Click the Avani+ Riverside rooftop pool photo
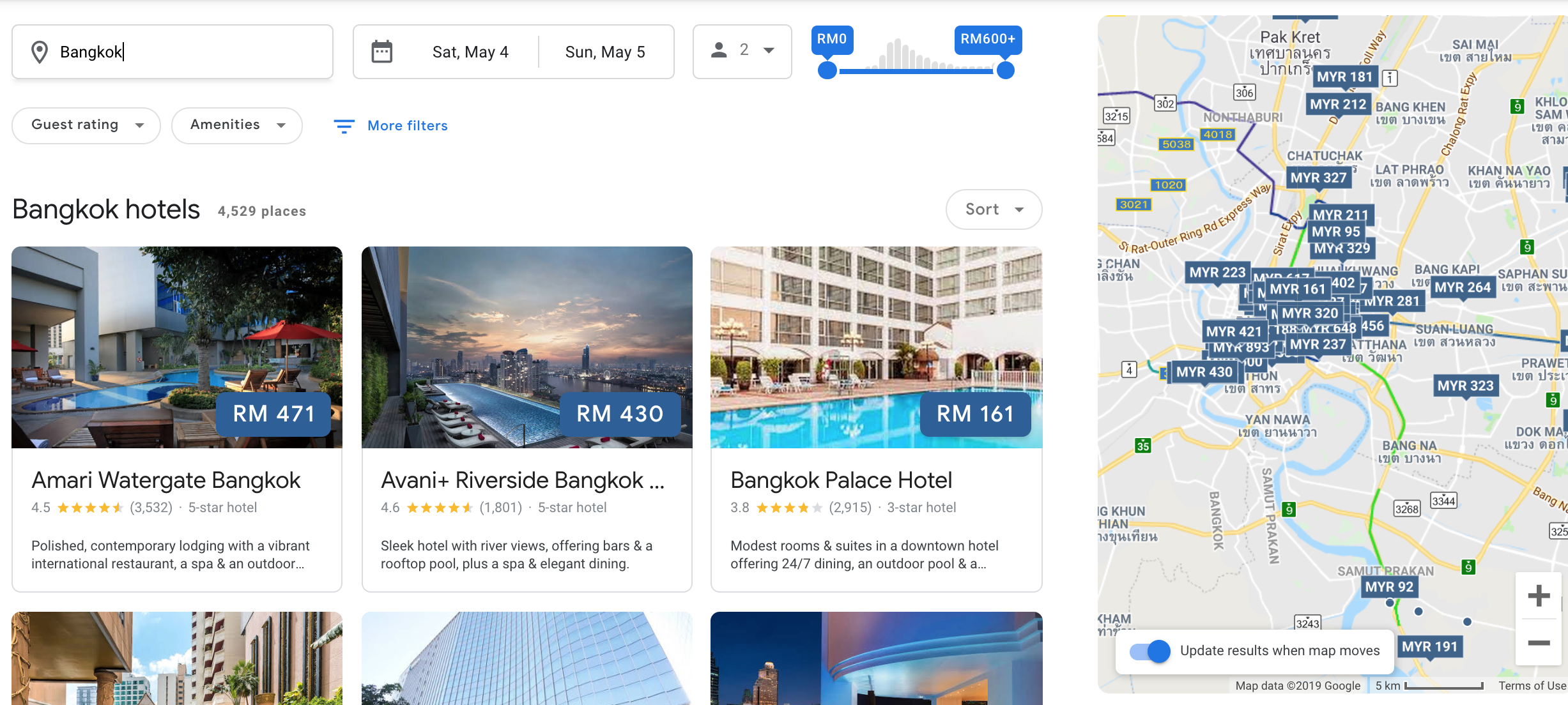This screenshot has height=705, width=1568. [527, 347]
